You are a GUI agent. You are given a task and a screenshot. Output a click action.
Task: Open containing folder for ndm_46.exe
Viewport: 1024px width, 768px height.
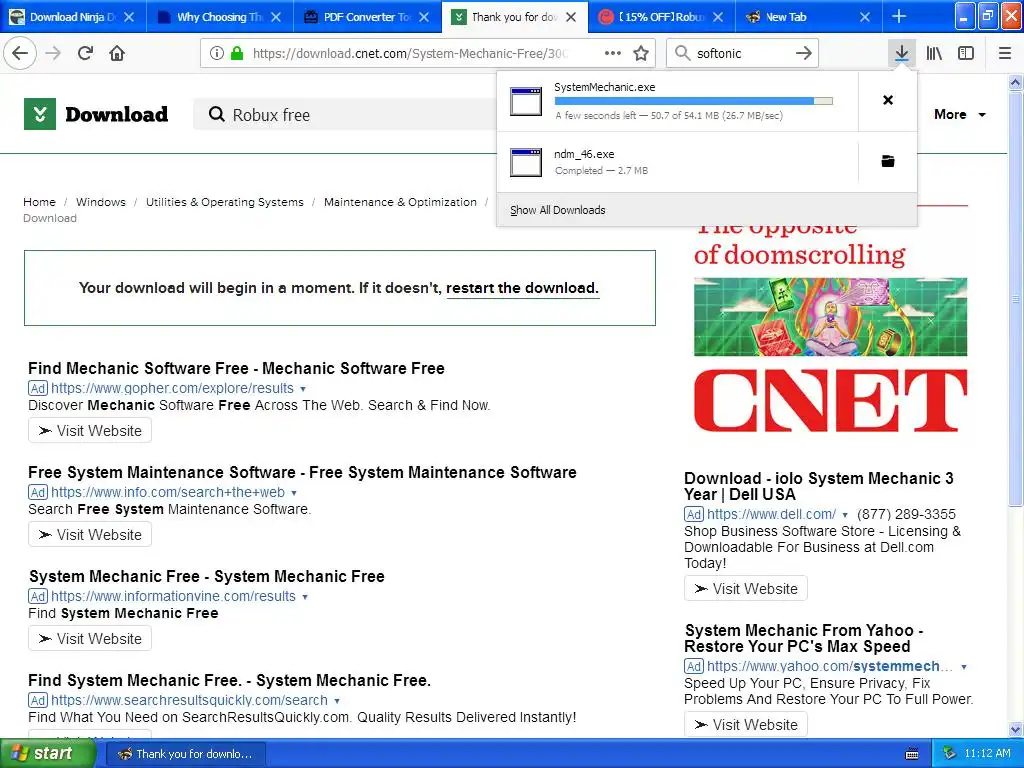[x=888, y=161]
